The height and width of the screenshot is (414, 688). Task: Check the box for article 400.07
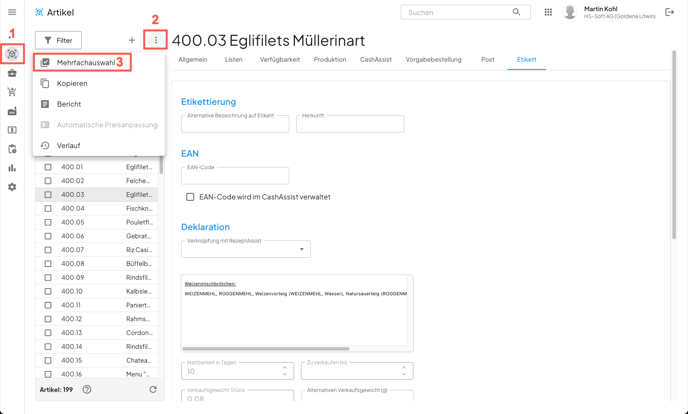pos(48,250)
